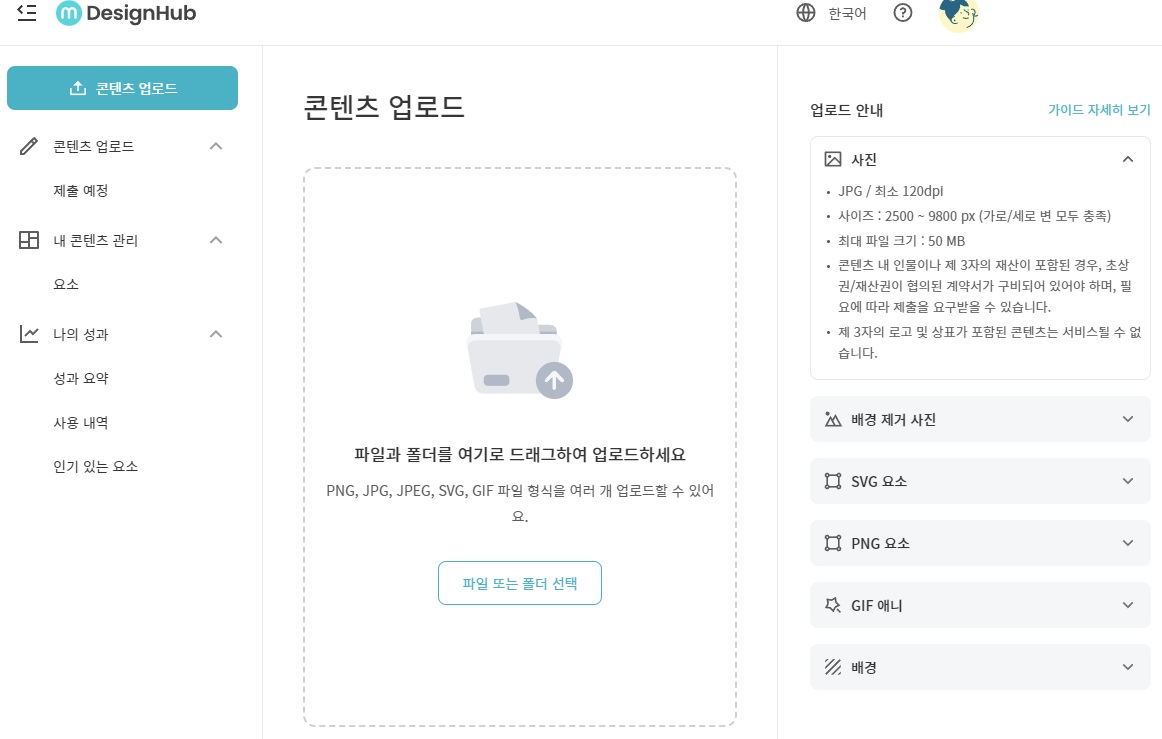Click the help question mark icon
Image resolution: width=1162 pixels, height=739 pixels.
[902, 13]
